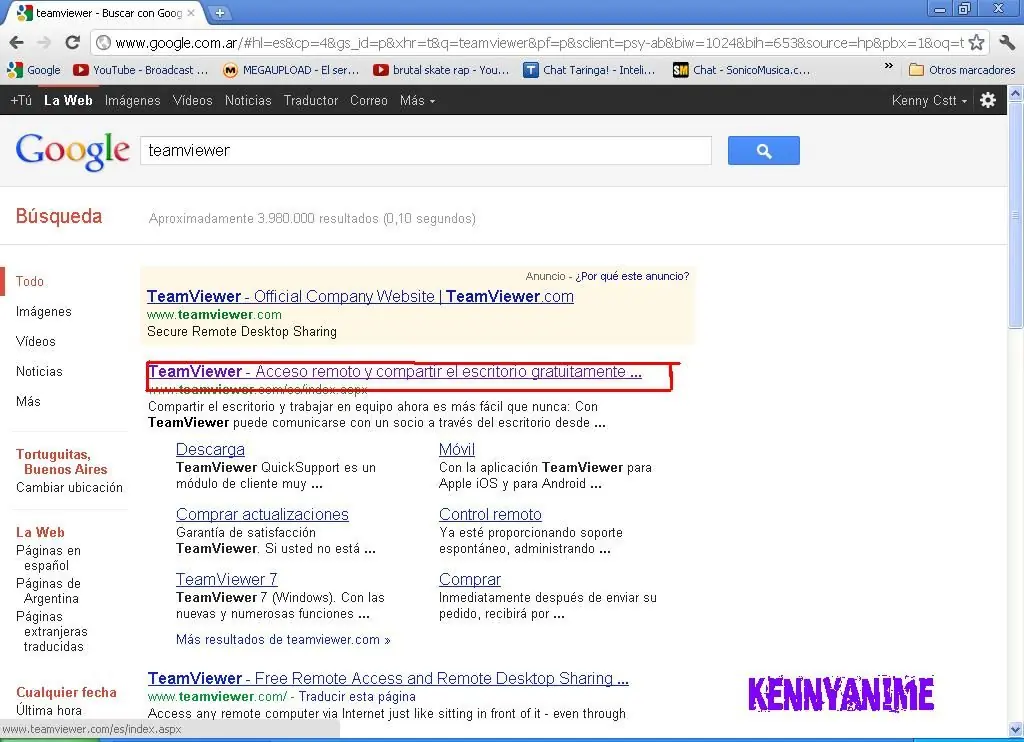
Task: Open Móvil sitelink
Action: coord(456,449)
